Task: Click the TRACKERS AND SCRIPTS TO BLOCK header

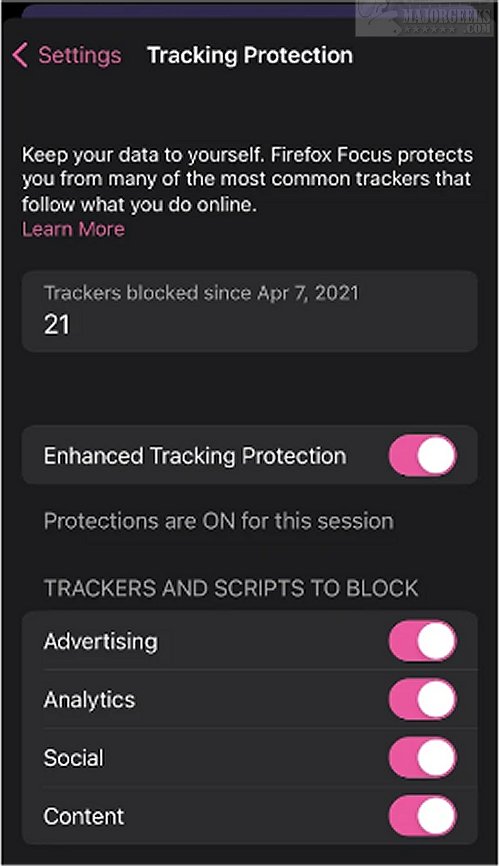Action: (x=231, y=588)
